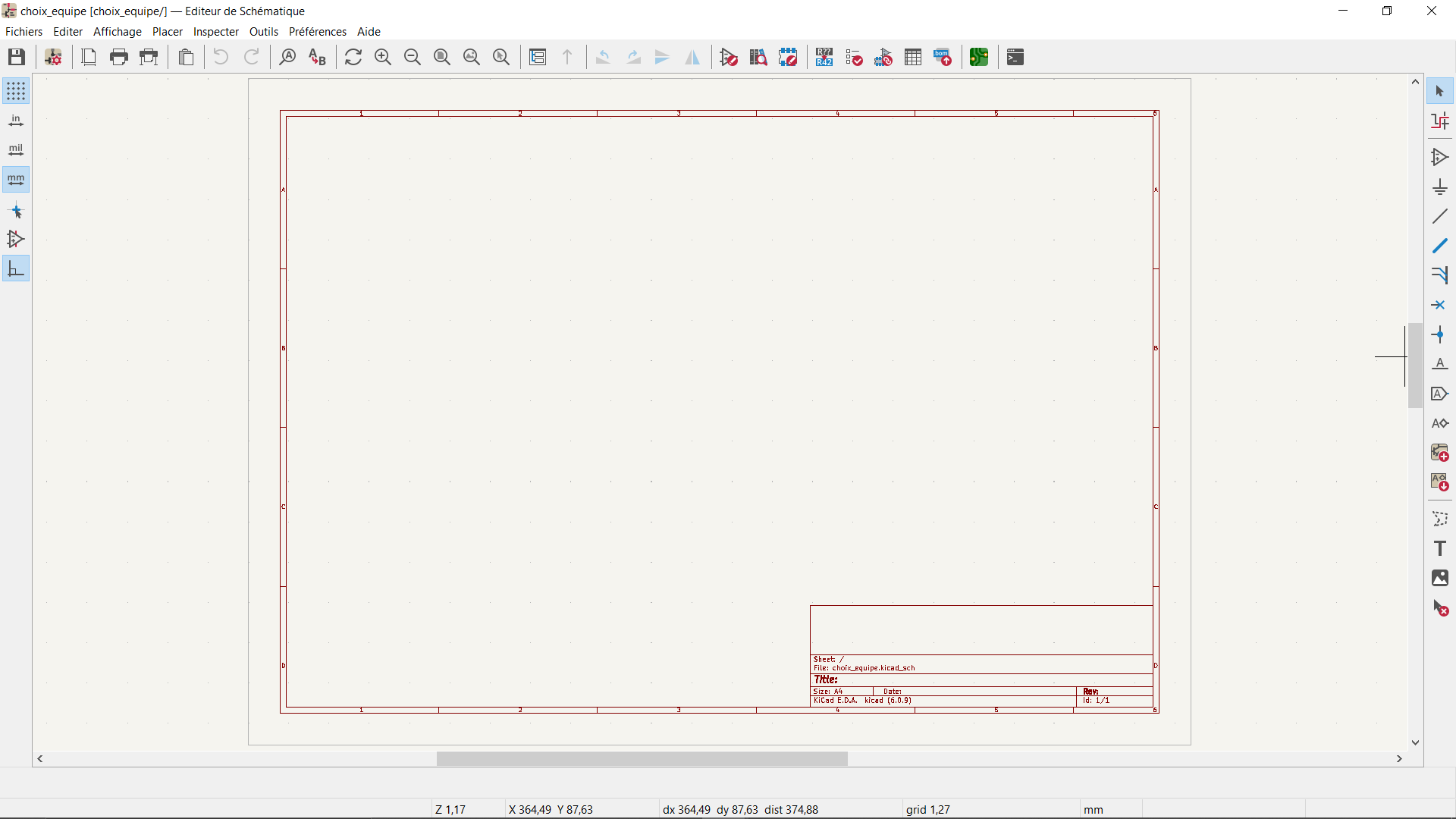Click the Generate BOM icon
Screen dimensions: 1456x819
tap(943, 57)
